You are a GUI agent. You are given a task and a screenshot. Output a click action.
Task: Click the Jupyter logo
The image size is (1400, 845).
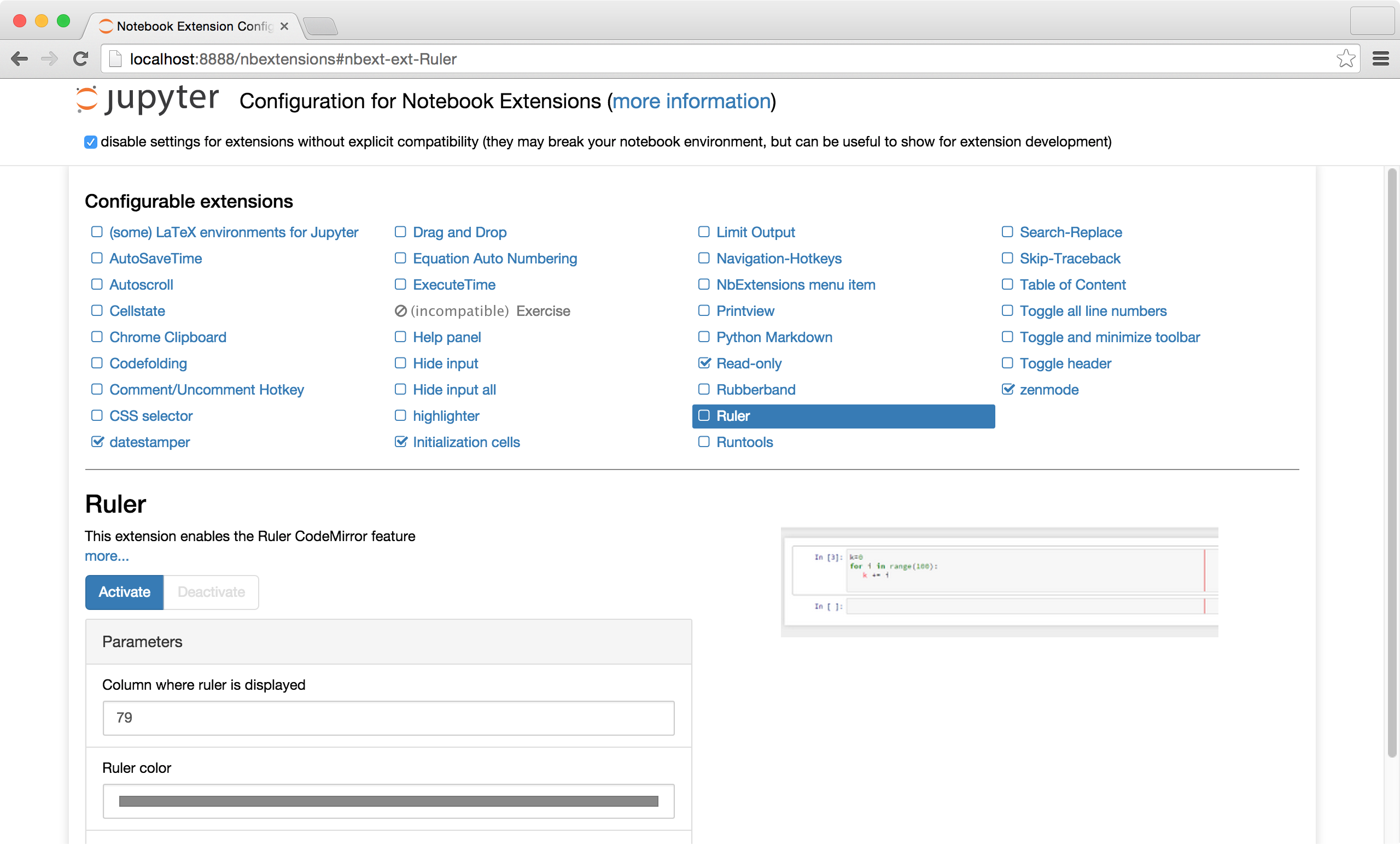click(x=148, y=100)
